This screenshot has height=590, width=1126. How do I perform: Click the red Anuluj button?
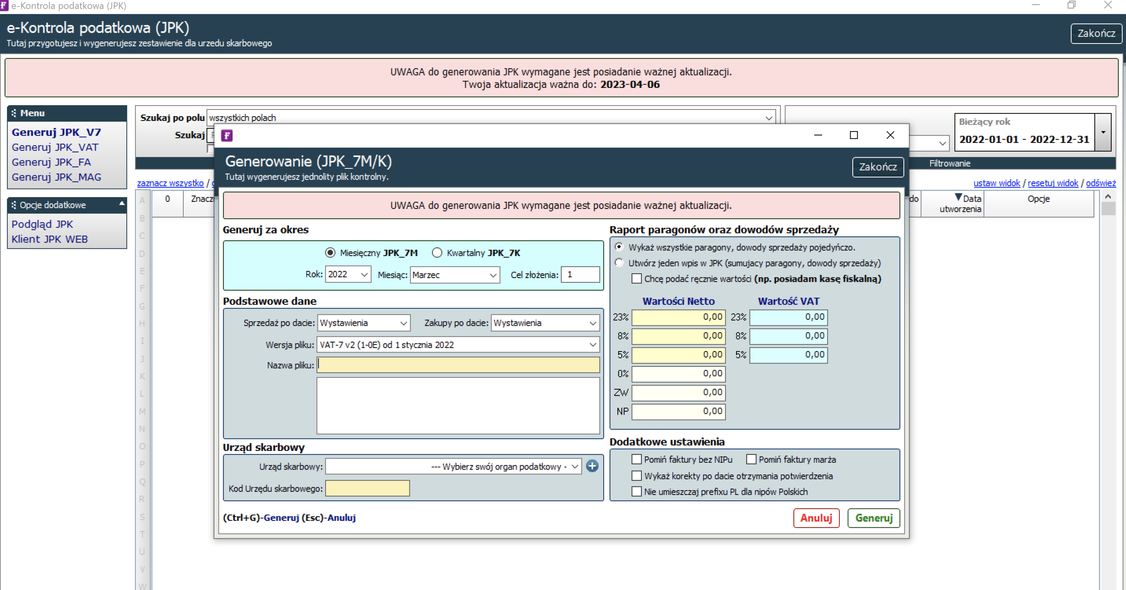[x=816, y=518]
